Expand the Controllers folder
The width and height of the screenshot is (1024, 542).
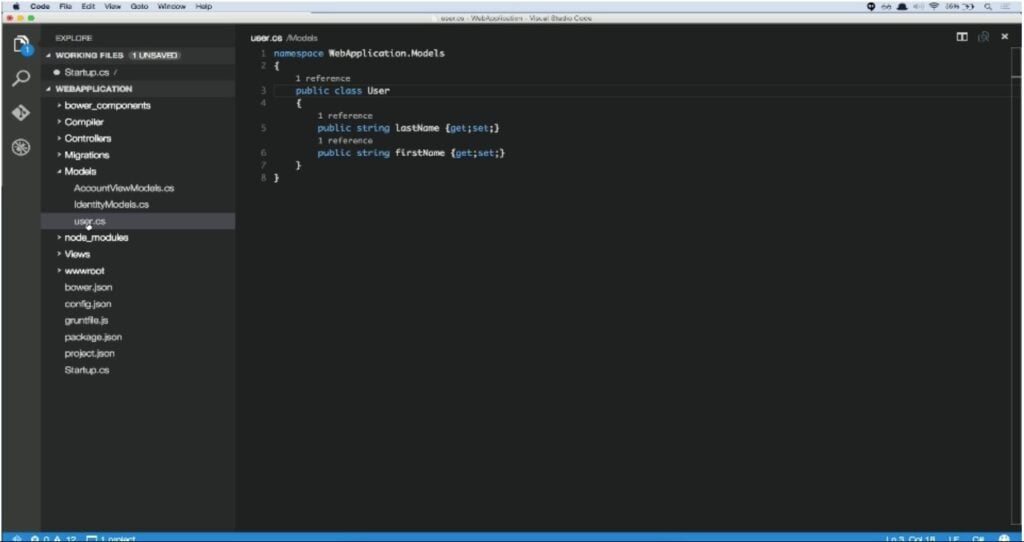[59, 138]
